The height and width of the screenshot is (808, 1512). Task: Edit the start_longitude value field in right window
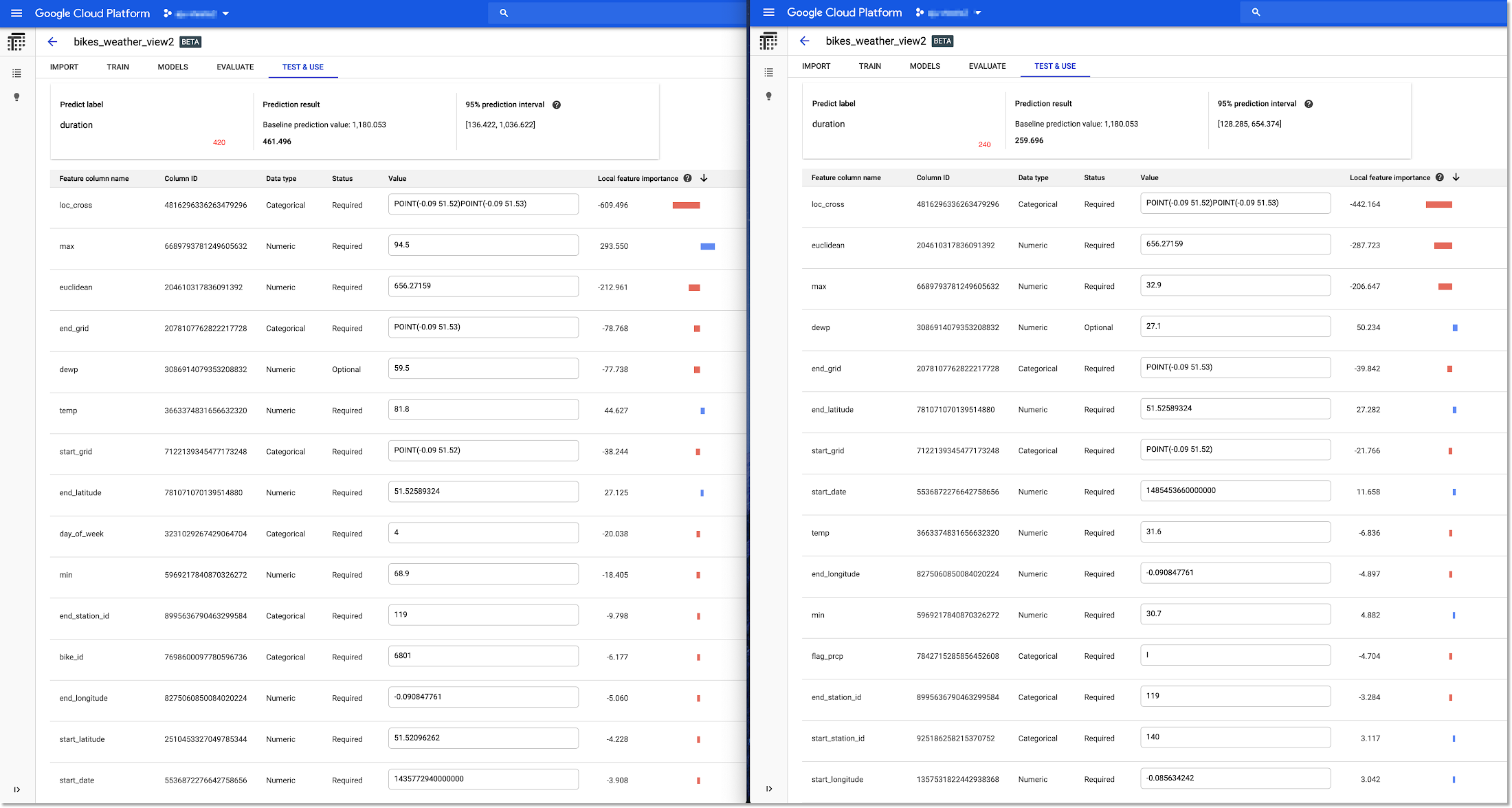(1236, 778)
